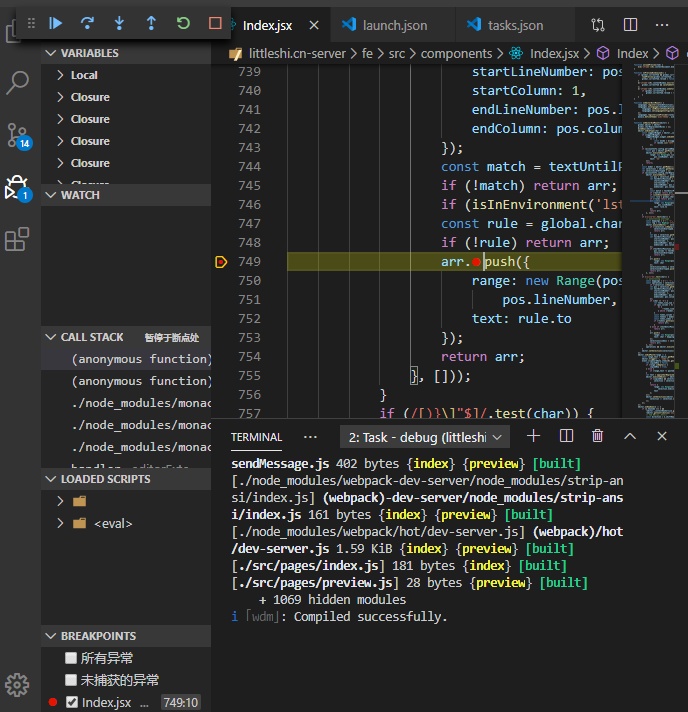The height and width of the screenshot is (712, 688).
Task: Restart the debug session with green icon
Action: (x=183, y=23)
